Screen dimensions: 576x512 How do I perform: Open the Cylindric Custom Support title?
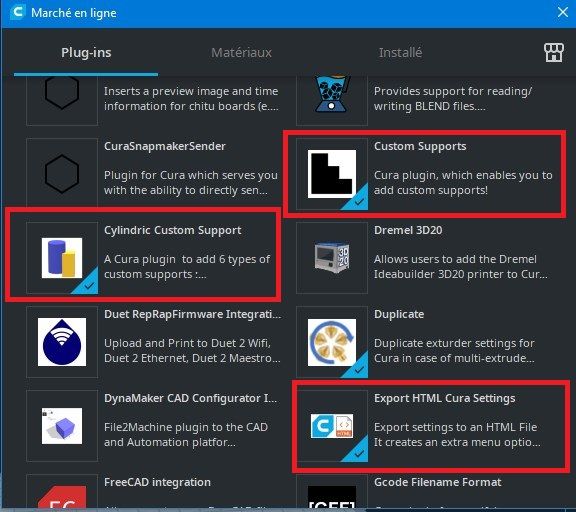click(x=173, y=230)
